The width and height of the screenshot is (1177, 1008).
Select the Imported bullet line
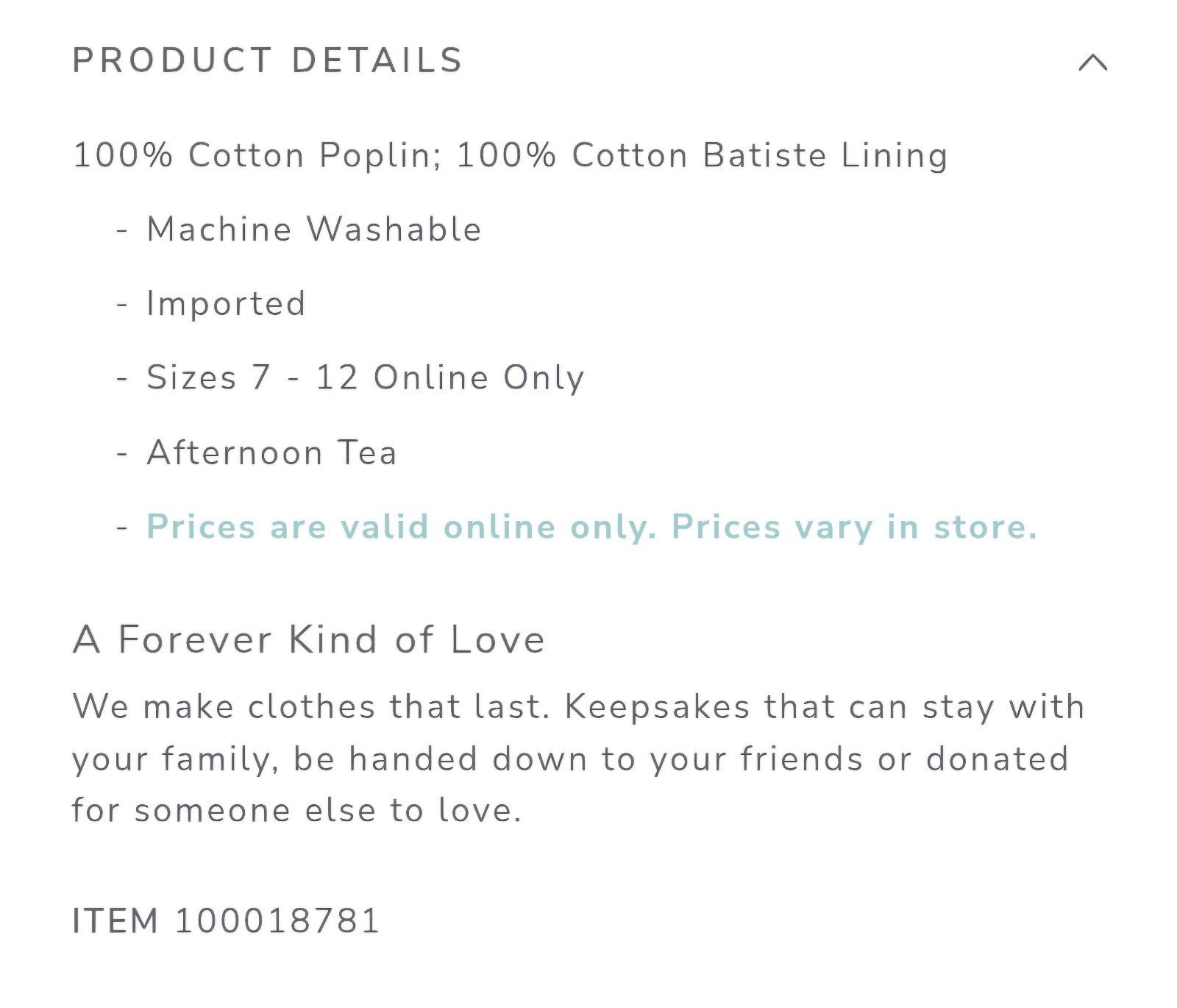[x=226, y=304]
